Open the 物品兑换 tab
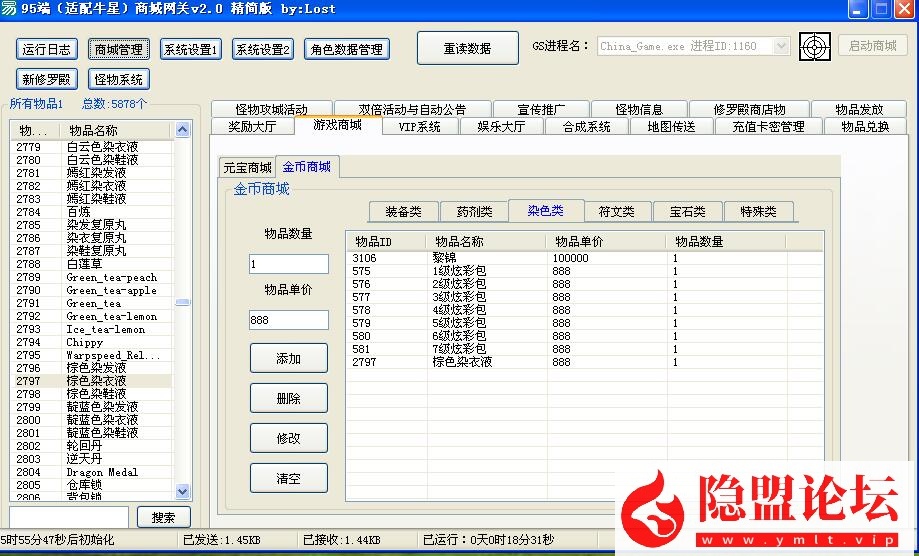919x556 pixels. [x=864, y=127]
